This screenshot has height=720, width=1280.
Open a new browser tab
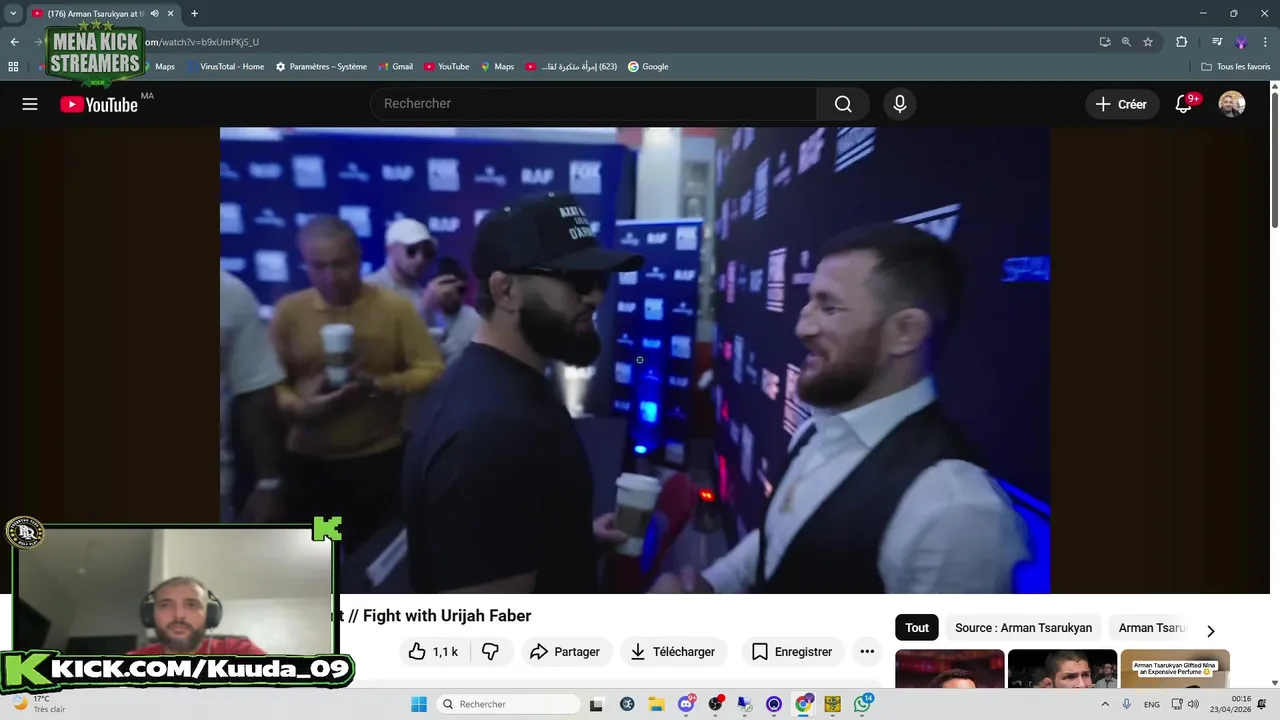tap(194, 13)
